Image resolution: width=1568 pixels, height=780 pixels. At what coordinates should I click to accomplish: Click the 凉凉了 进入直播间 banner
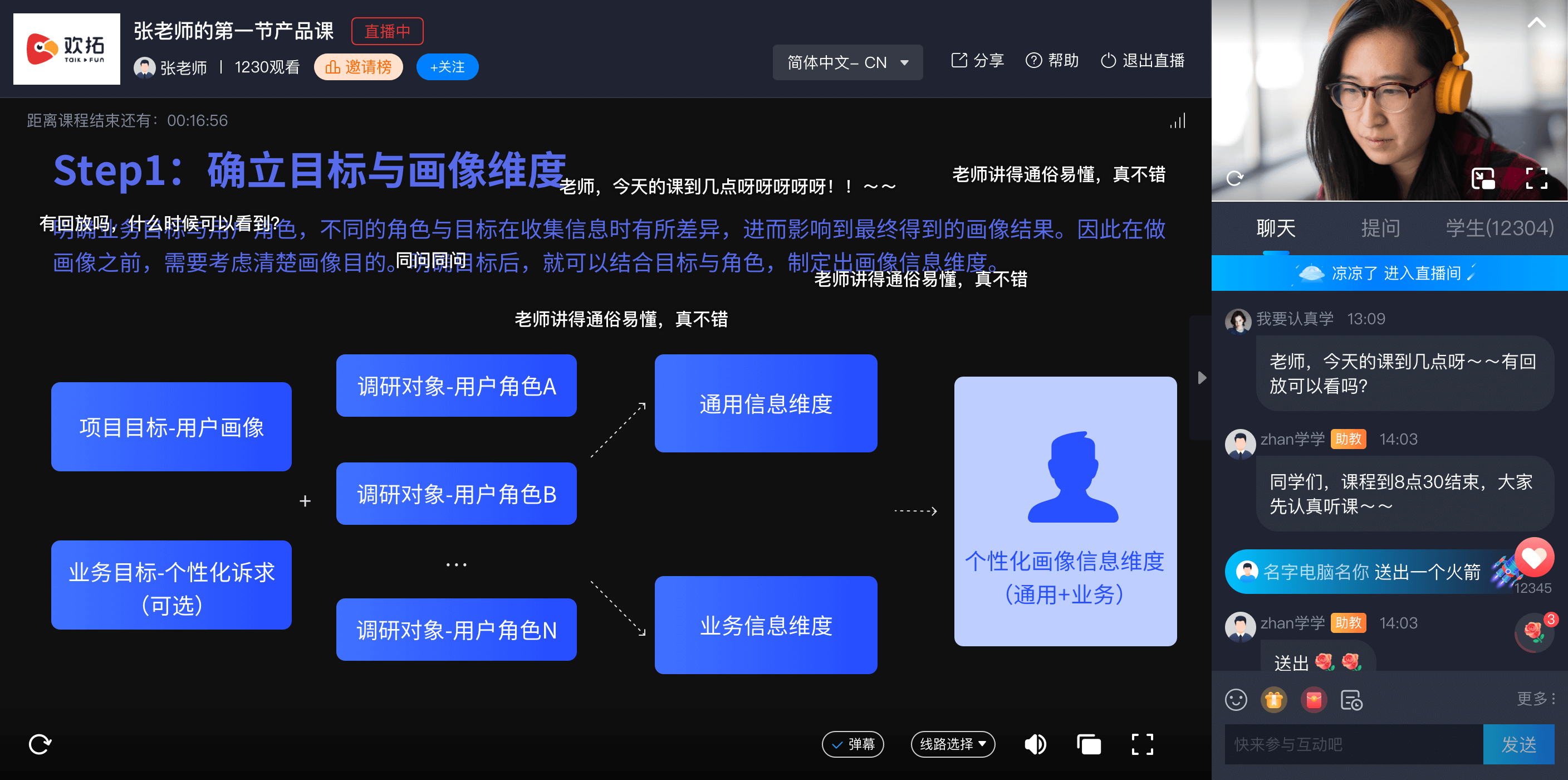point(1389,273)
